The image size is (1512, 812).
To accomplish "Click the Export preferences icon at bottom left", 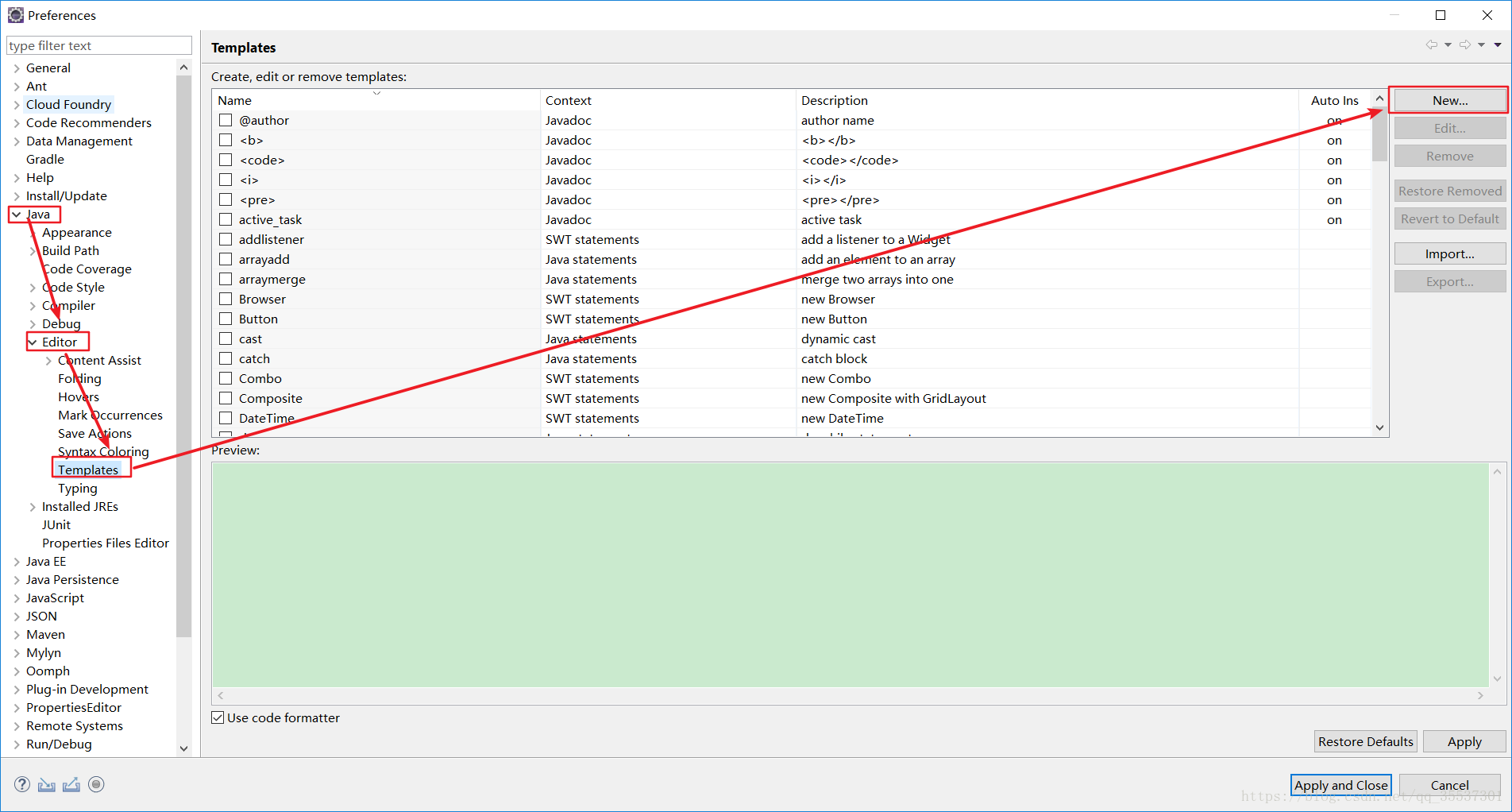I will tap(71, 784).
